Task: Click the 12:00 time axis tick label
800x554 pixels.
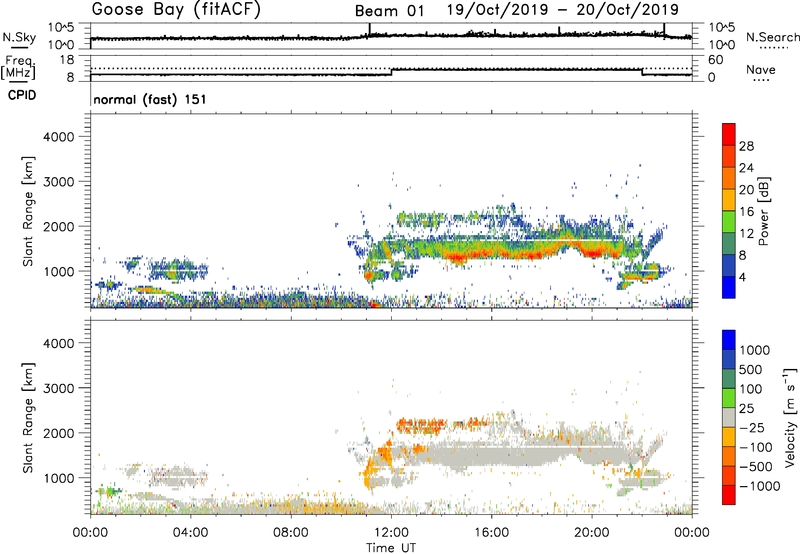Action: (x=391, y=533)
